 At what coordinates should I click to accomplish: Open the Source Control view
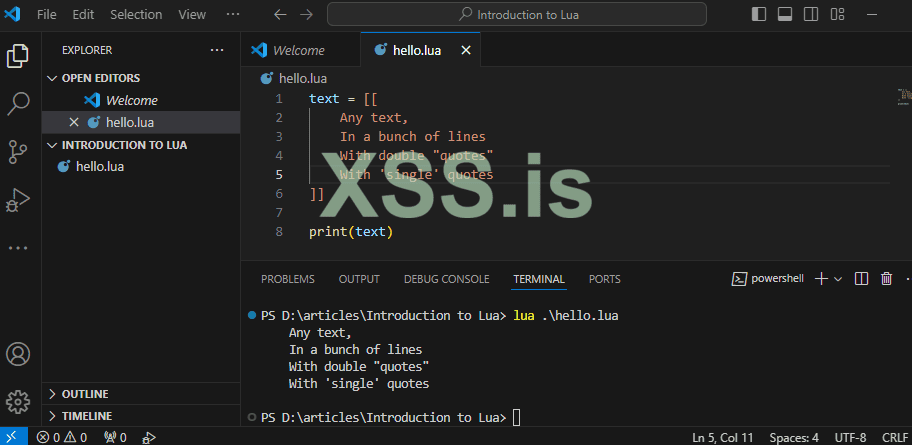point(18,152)
